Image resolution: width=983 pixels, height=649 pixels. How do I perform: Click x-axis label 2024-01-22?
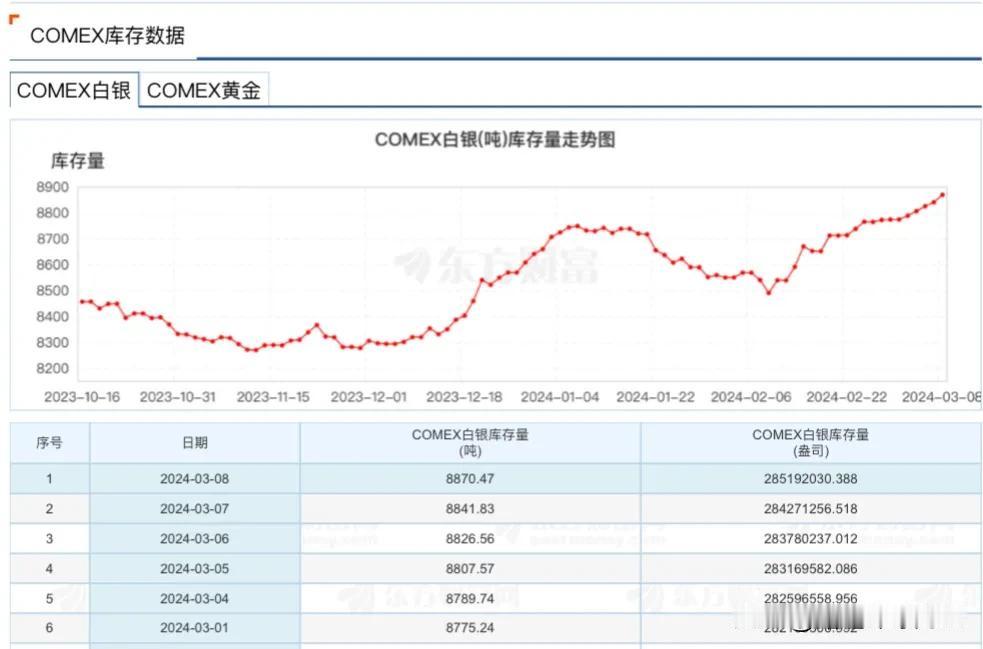coord(656,397)
